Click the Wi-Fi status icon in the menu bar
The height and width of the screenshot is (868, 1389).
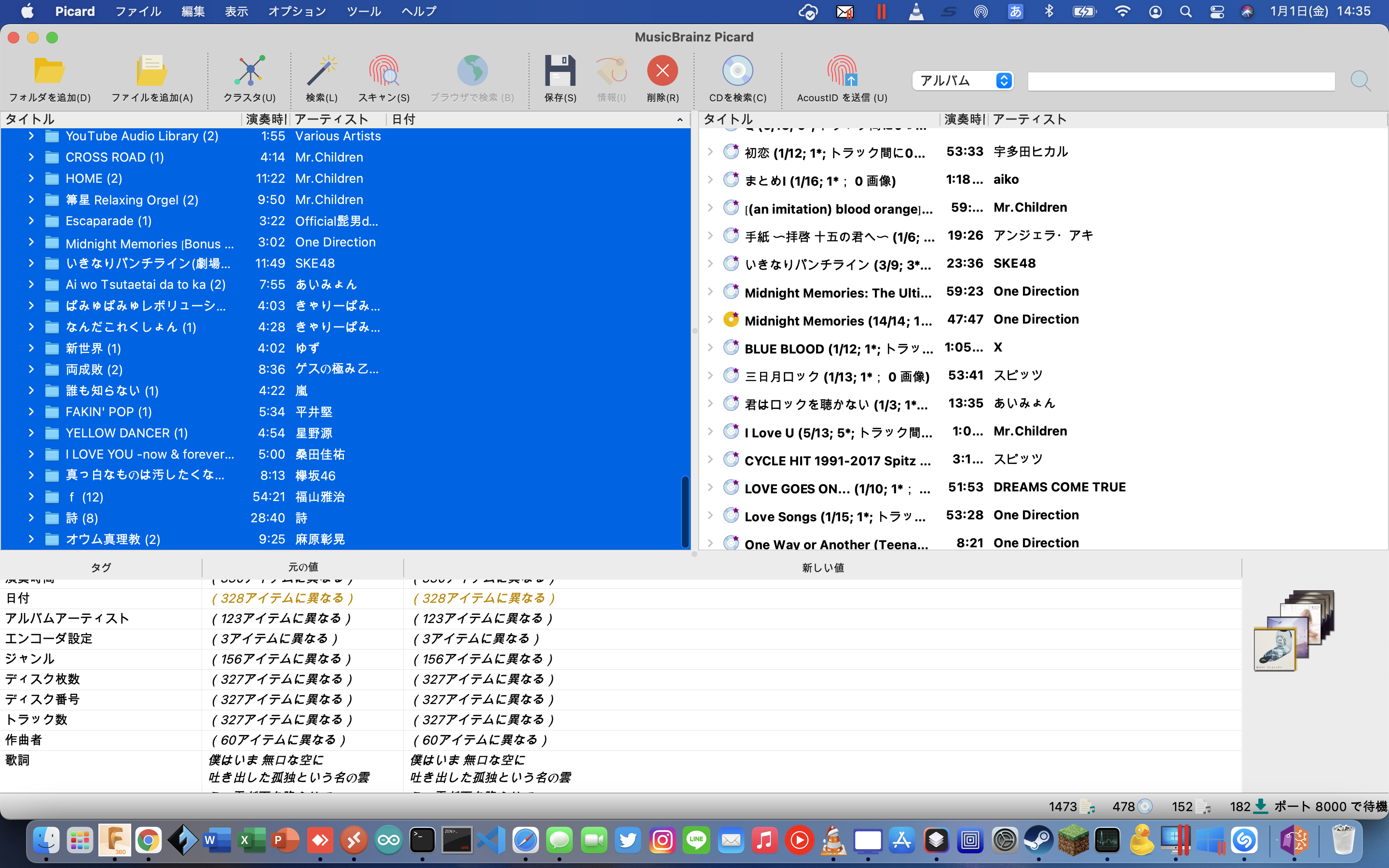click(x=1122, y=12)
